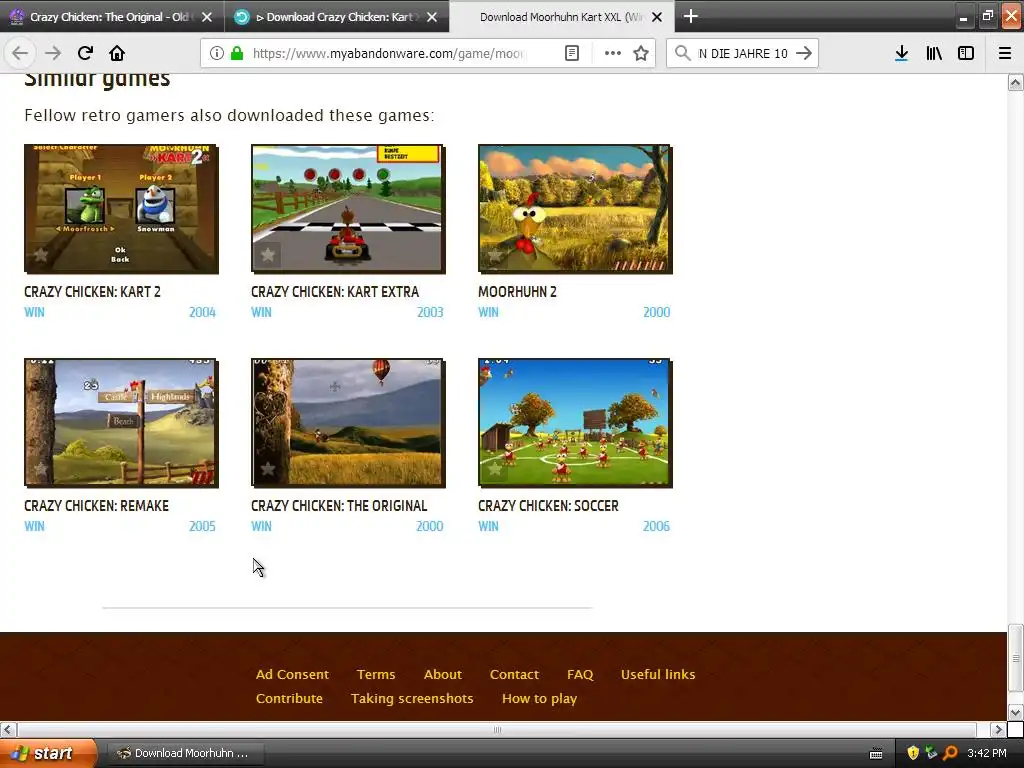Click the CRAZY CHICKEN: THE ORIGINAL title
Screen dimensions: 1024x768
[x=339, y=506]
